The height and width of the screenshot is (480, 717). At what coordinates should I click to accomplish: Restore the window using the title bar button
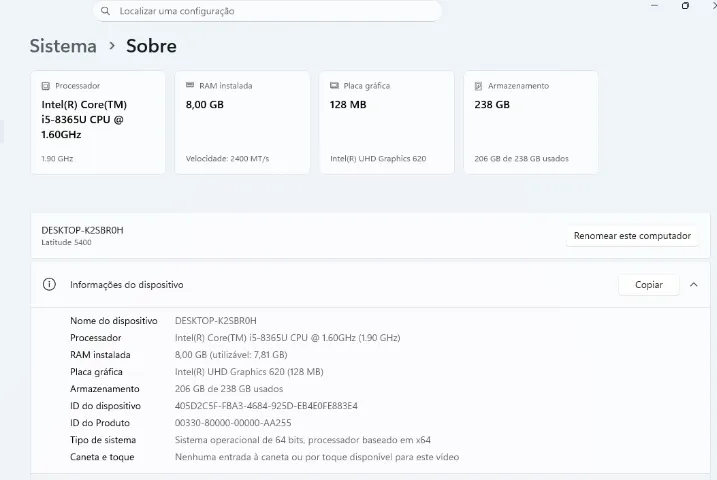coord(685,5)
